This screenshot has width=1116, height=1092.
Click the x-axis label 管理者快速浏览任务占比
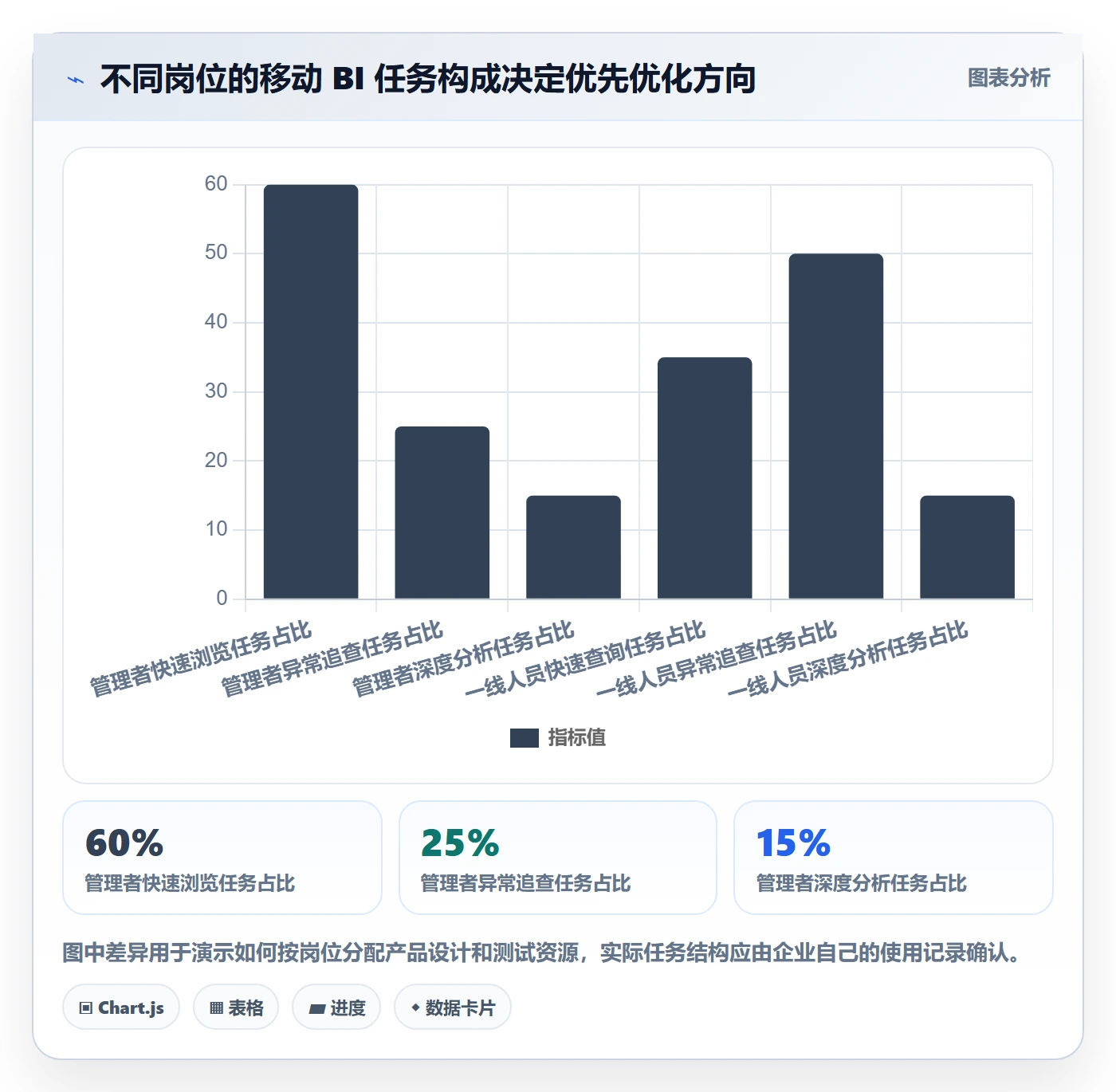pos(199,658)
